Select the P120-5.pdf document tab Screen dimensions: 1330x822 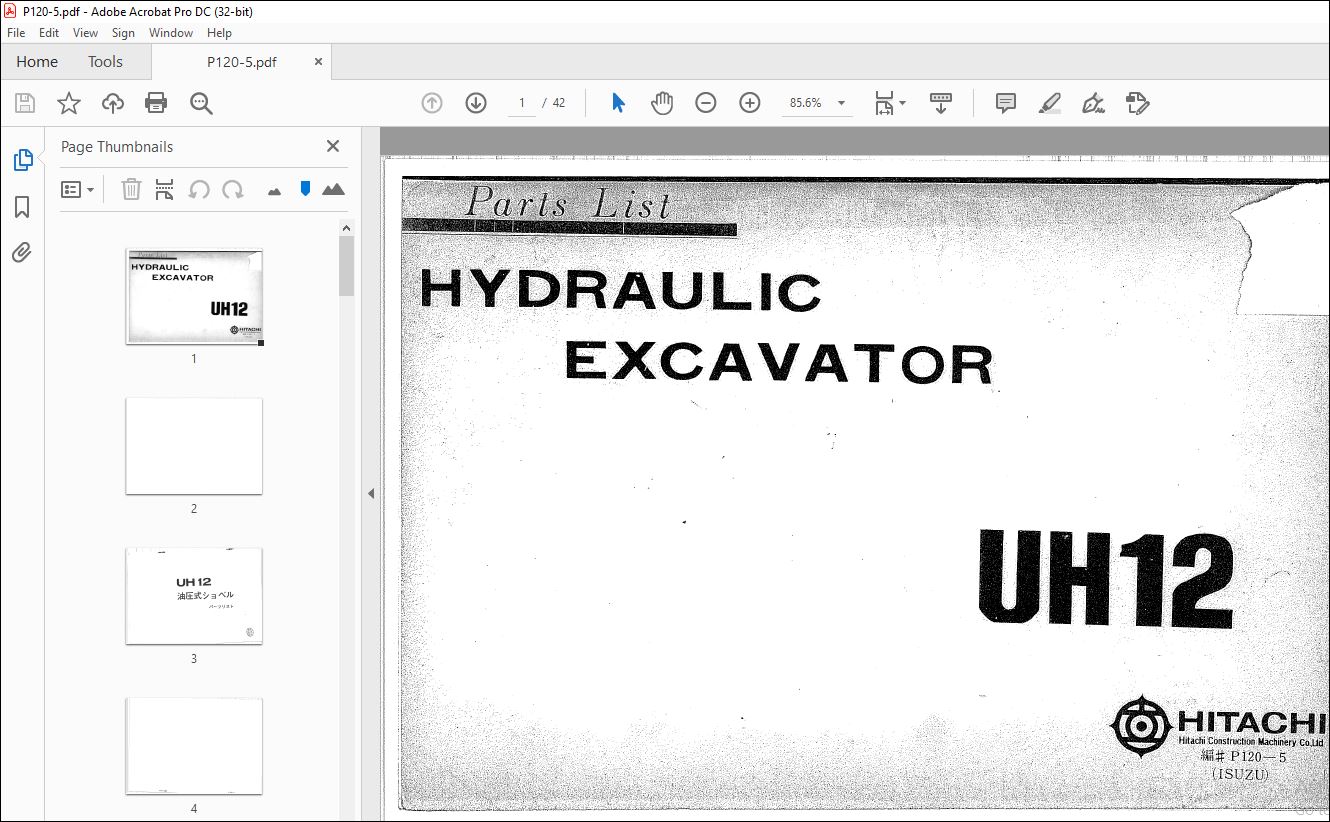(x=241, y=62)
